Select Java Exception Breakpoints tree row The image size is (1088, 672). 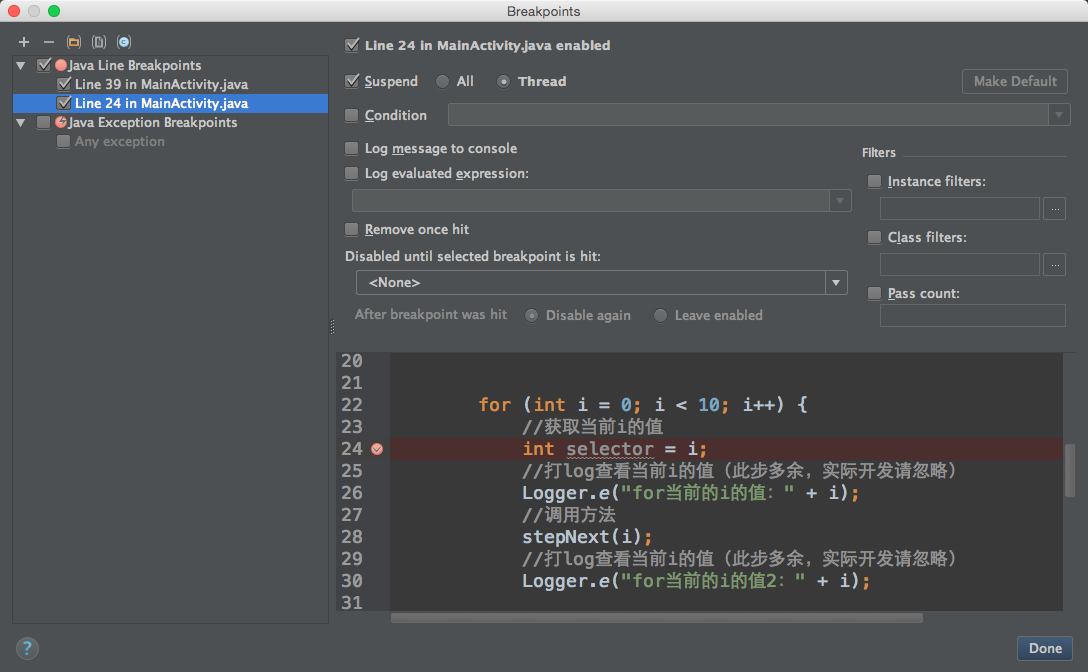point(171,122)
